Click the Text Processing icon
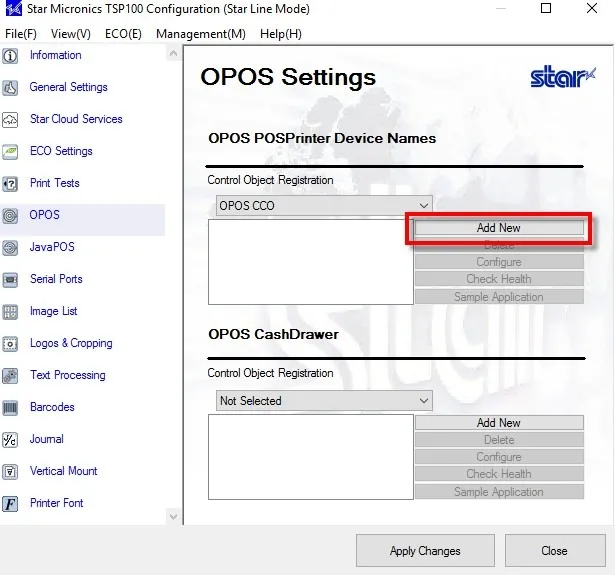The height and width of the screenshot is (575, 615). 10,376
